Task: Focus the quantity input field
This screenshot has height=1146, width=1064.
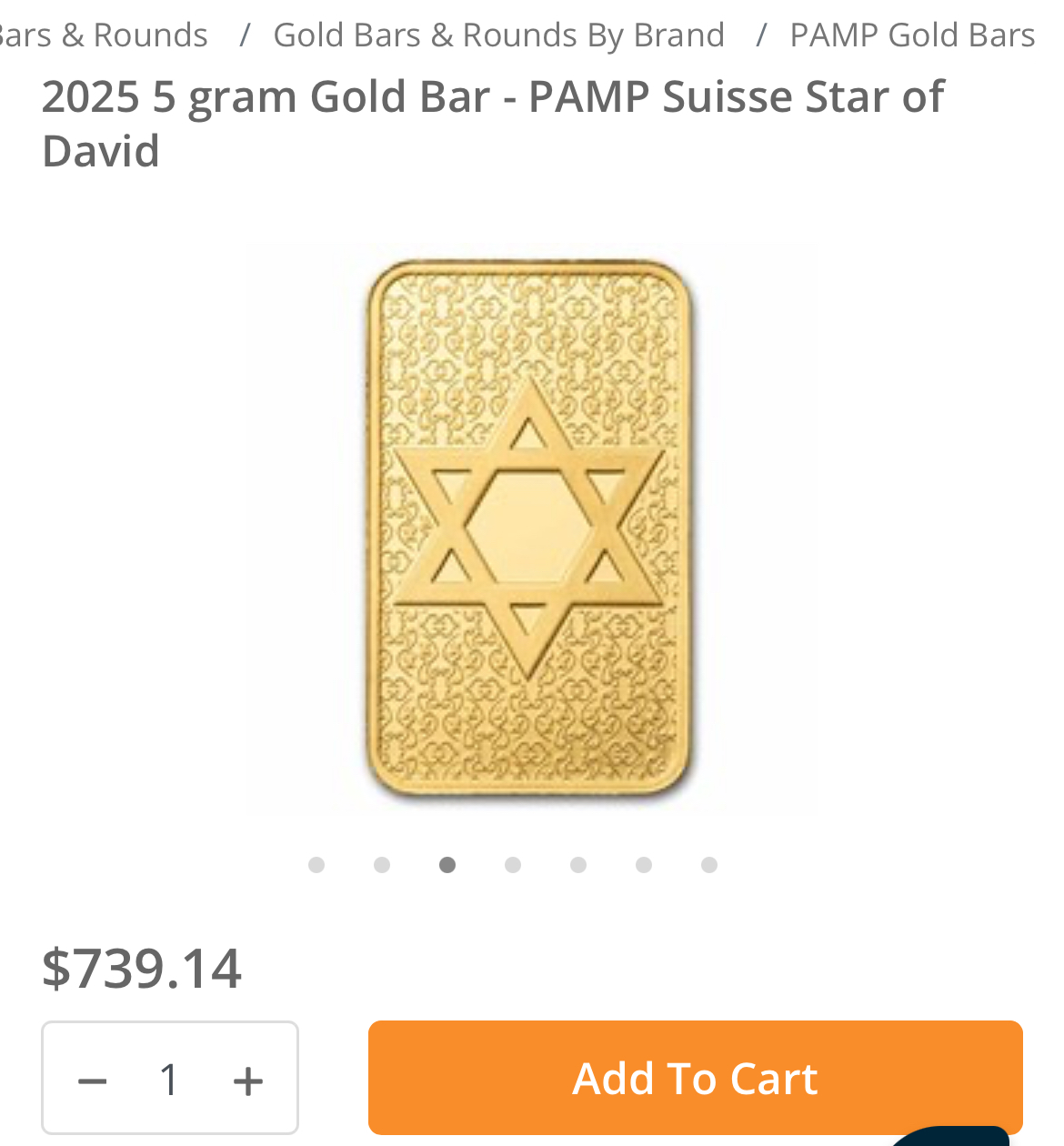Action: [x=169, y=1081]
